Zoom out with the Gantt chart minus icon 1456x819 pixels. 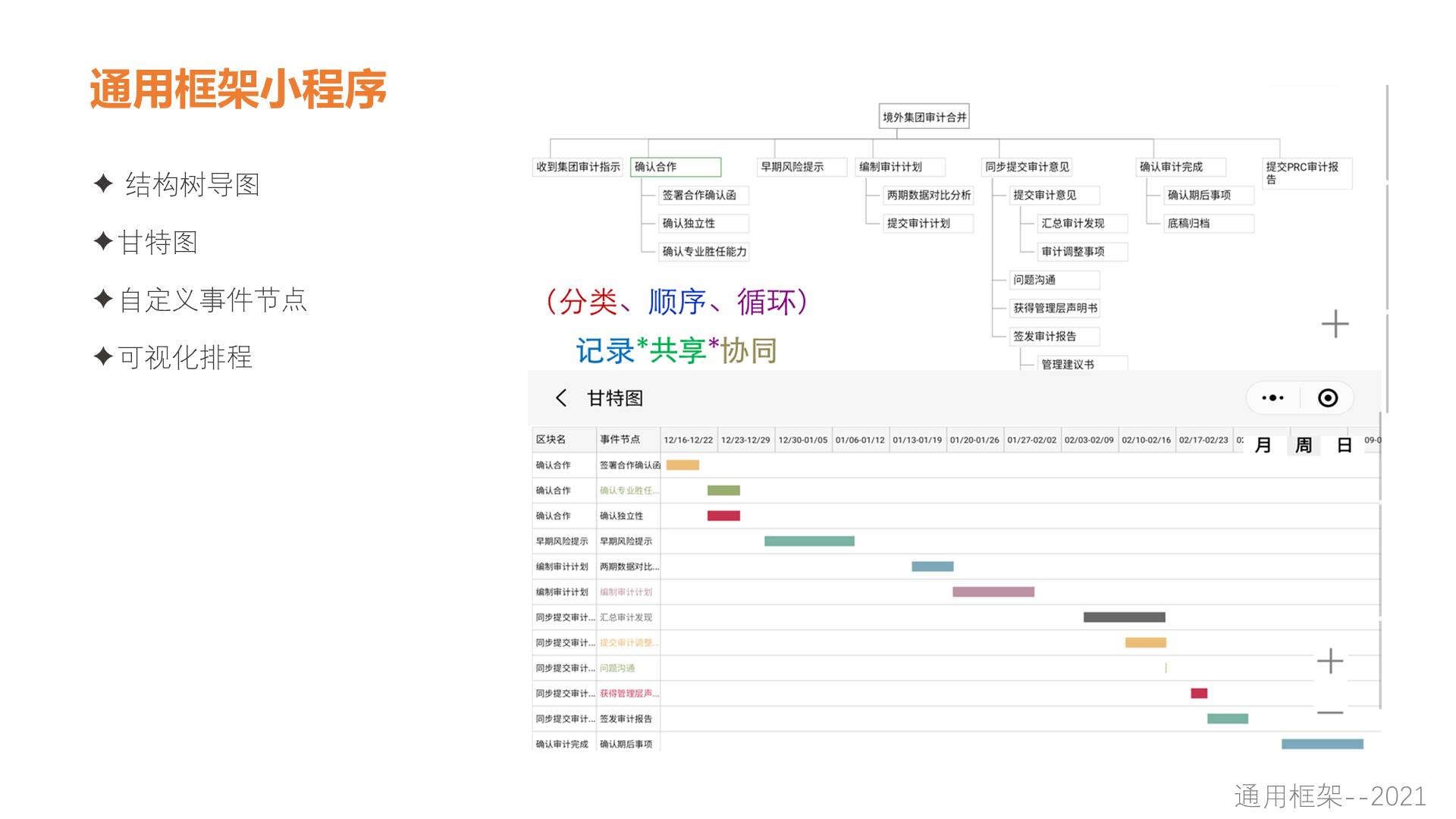1330,713
